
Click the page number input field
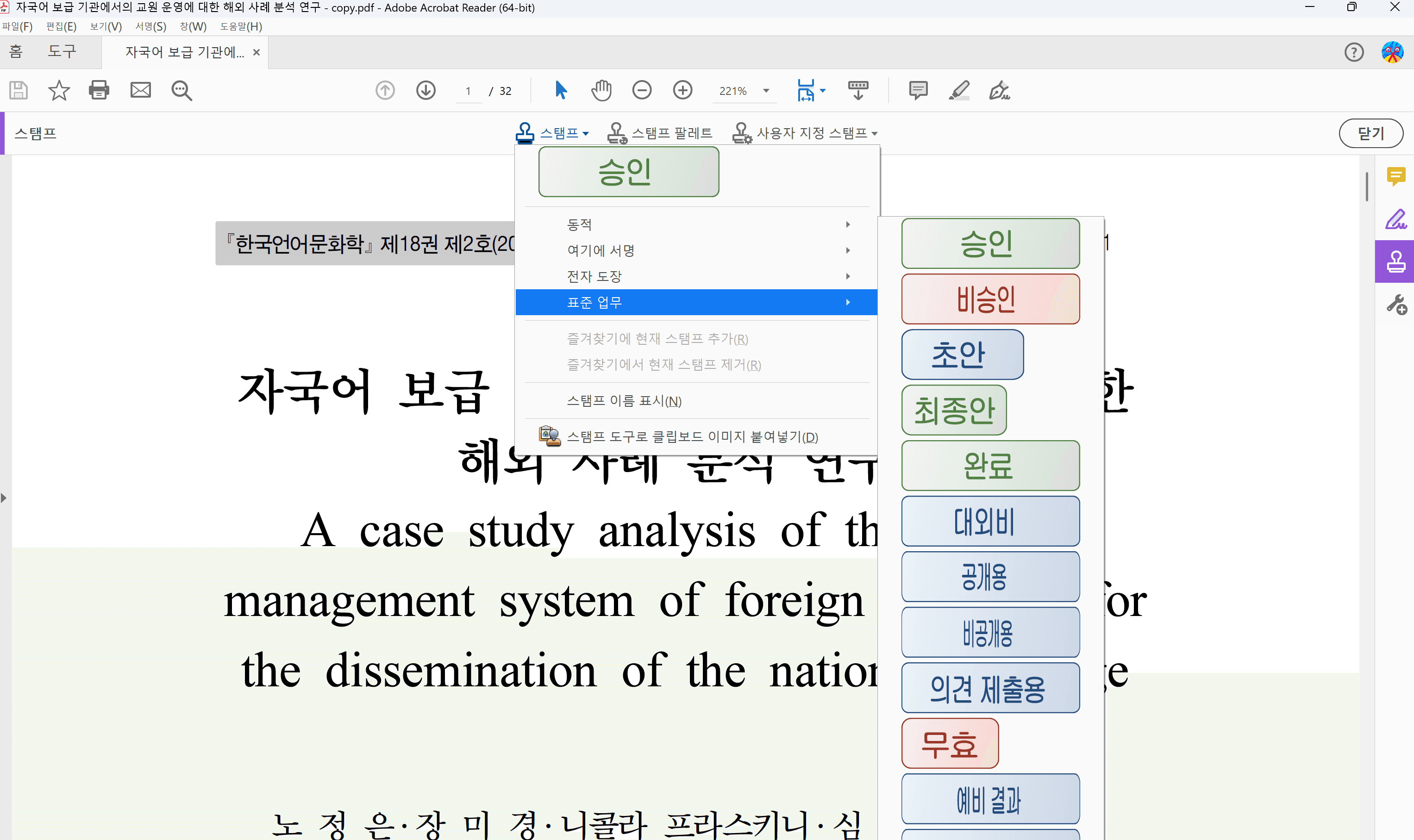[468, 91]
